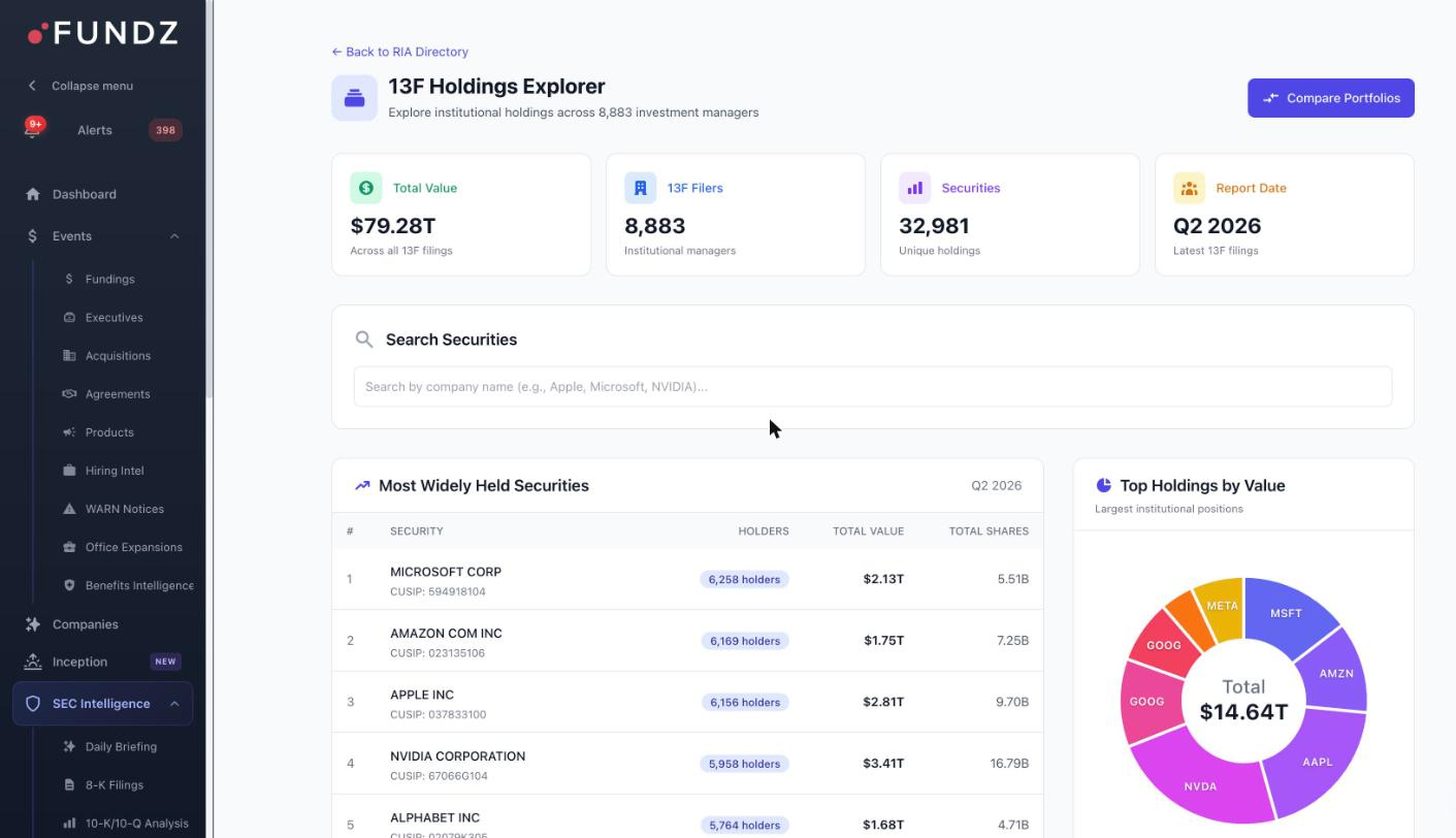This screenshot has height=838, width=1456.
Task: Click the search magnifier icon
Action: click(364, 340)
